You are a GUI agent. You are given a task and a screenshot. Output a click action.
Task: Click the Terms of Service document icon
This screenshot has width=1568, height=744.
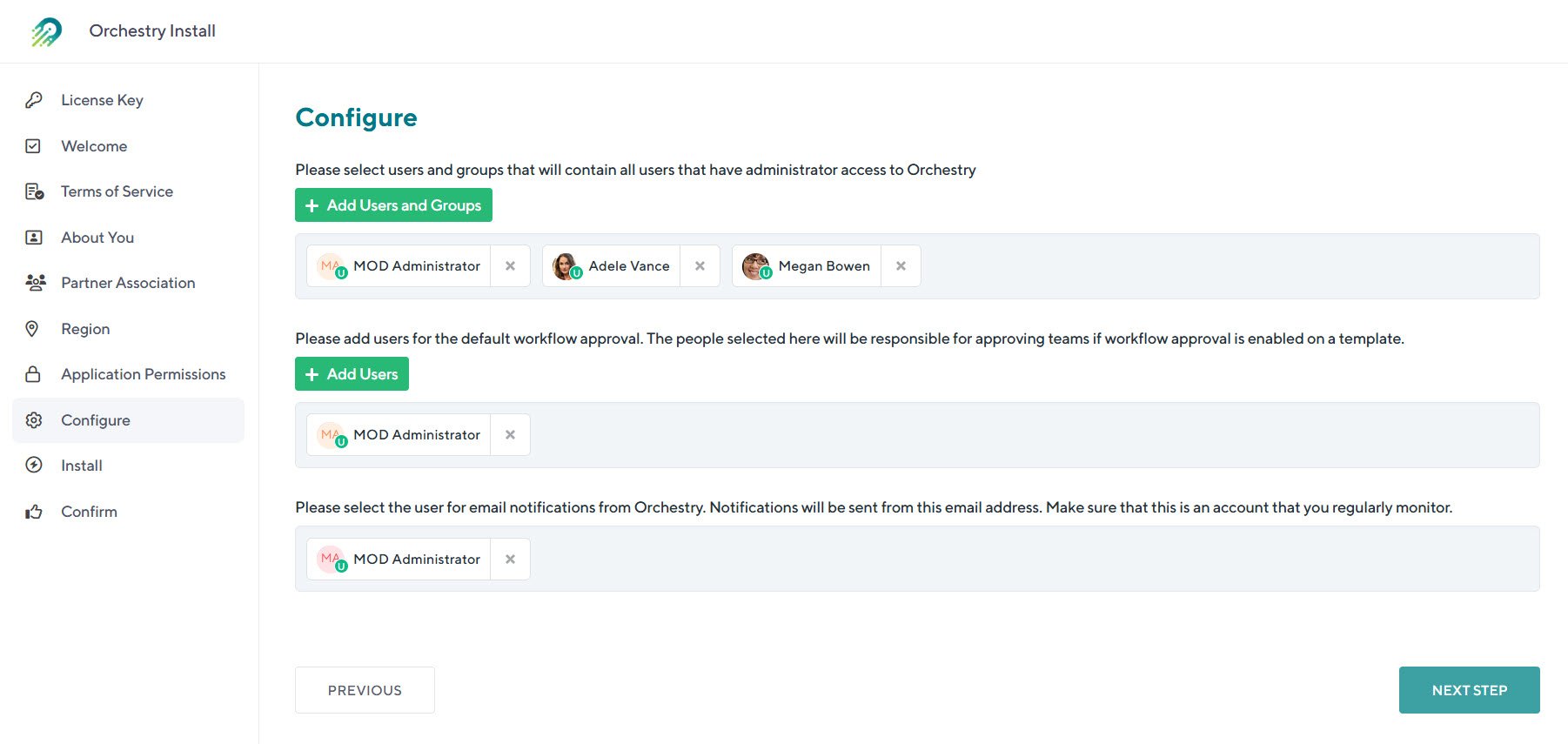pyautogui.click(x=35, y=191)
